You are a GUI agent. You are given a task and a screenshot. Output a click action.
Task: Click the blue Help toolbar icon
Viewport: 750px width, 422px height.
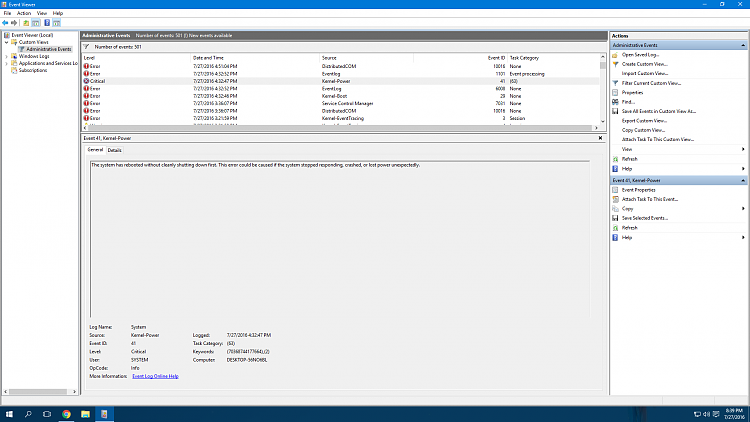coord(47,23)
